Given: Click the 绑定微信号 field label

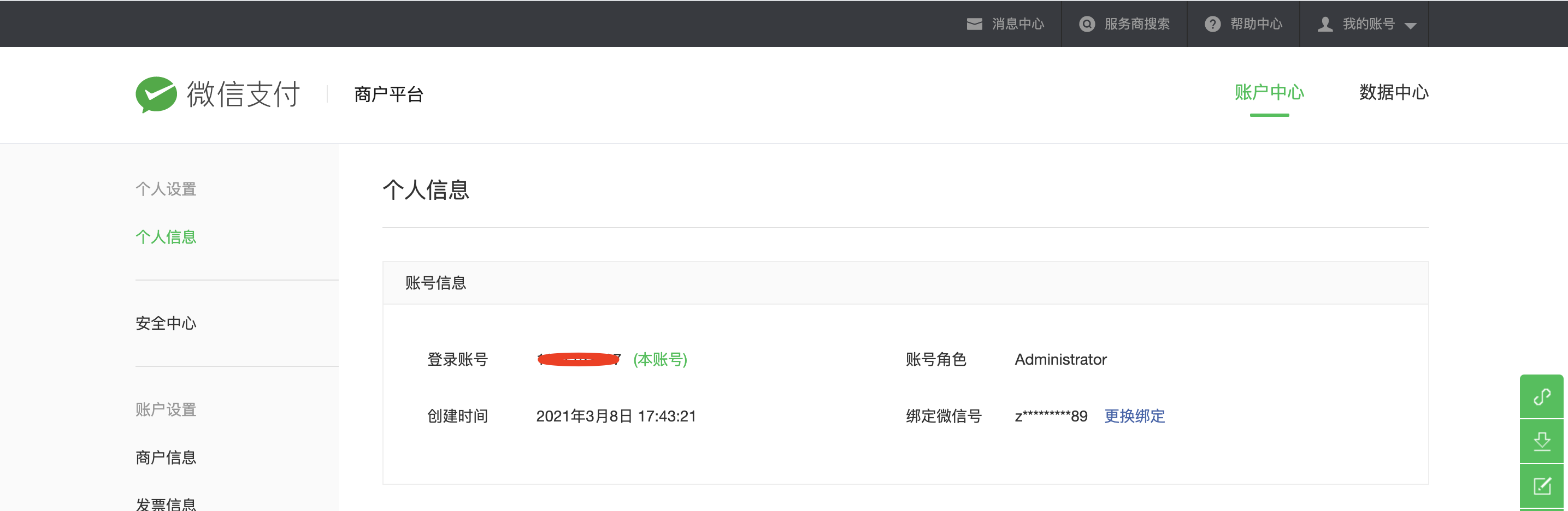Looking at the screenshot, I should 944,416.
